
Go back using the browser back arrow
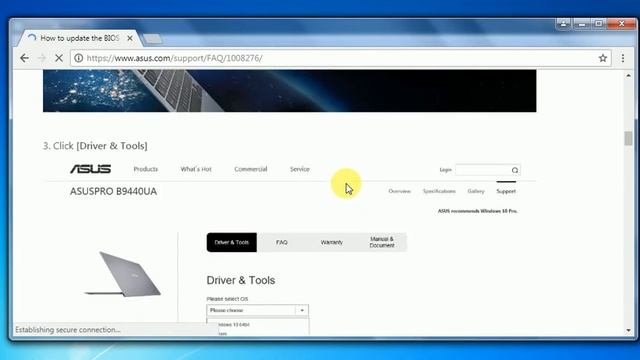(24, 58)
